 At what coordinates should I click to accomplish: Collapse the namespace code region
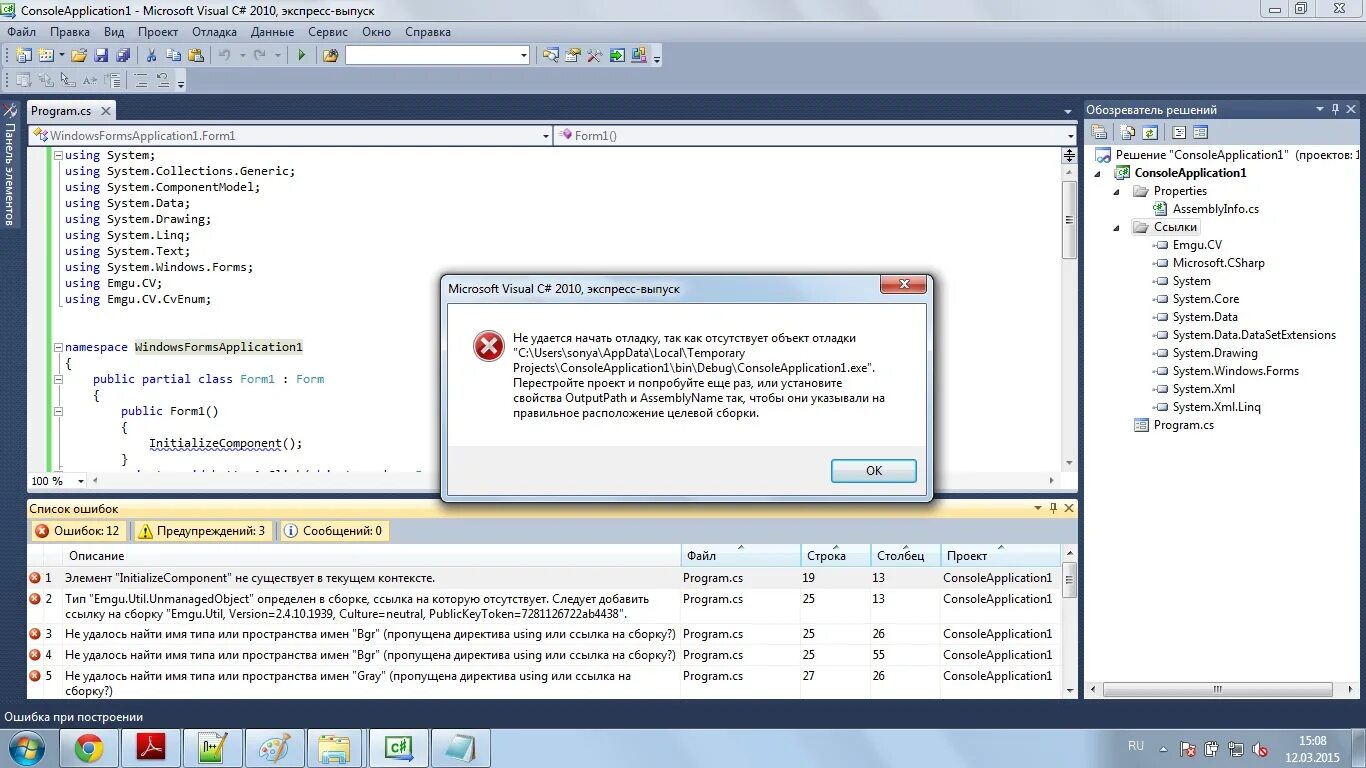click(58, 347)
